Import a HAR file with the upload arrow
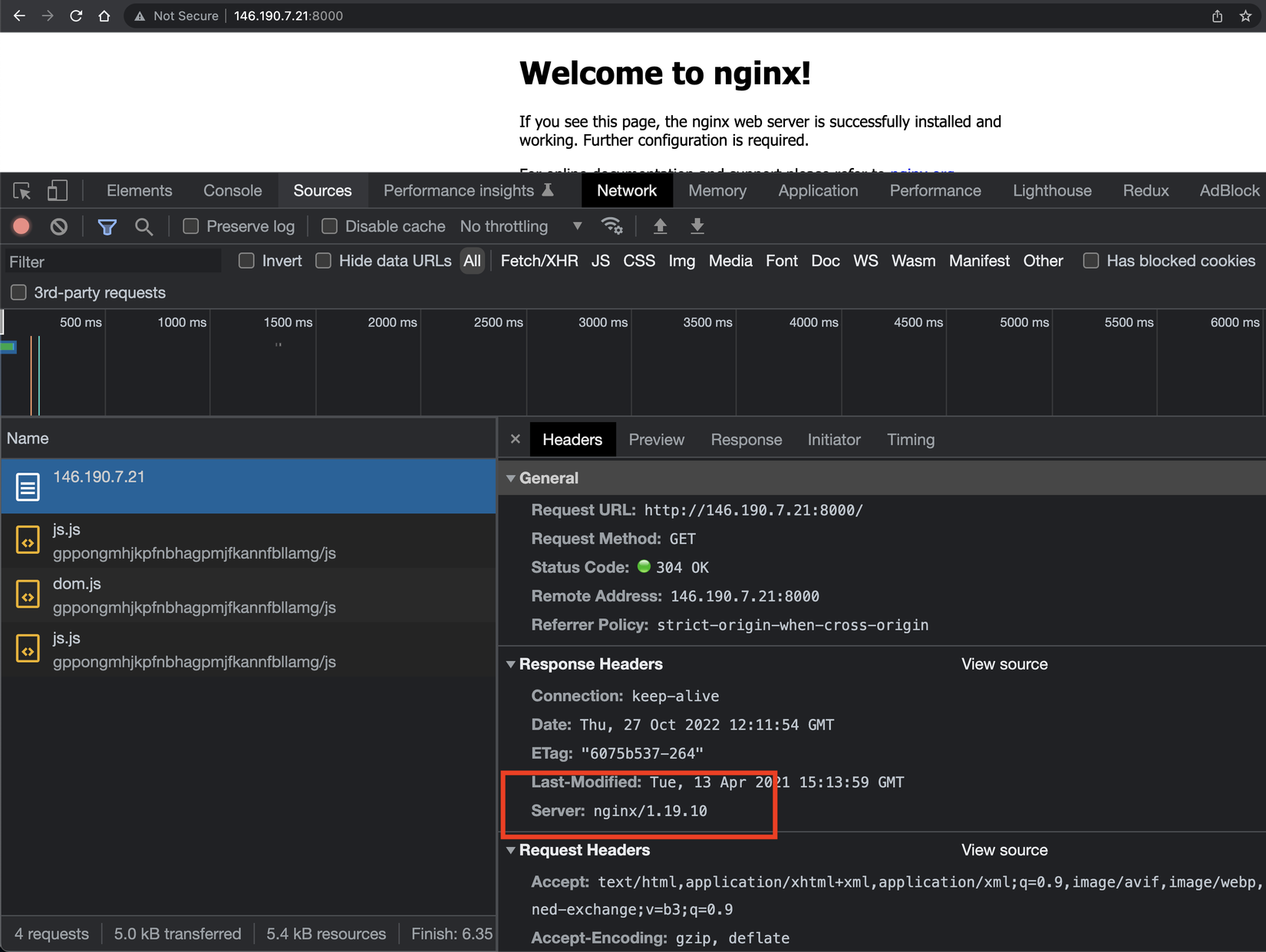This screenshot has width=1266, height=952. click(660, 226)
